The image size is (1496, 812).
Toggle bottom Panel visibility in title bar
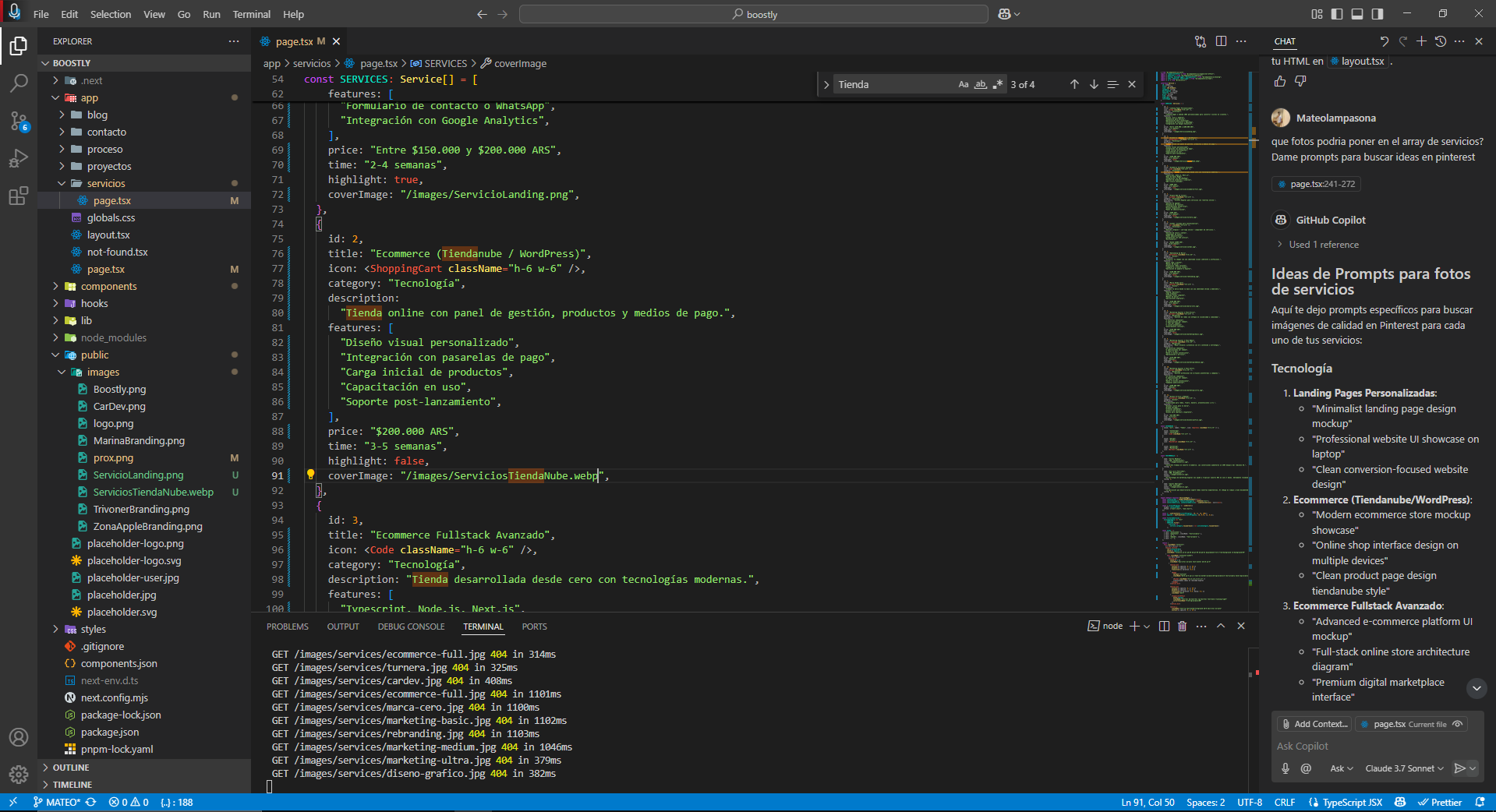pos(1357,14)
